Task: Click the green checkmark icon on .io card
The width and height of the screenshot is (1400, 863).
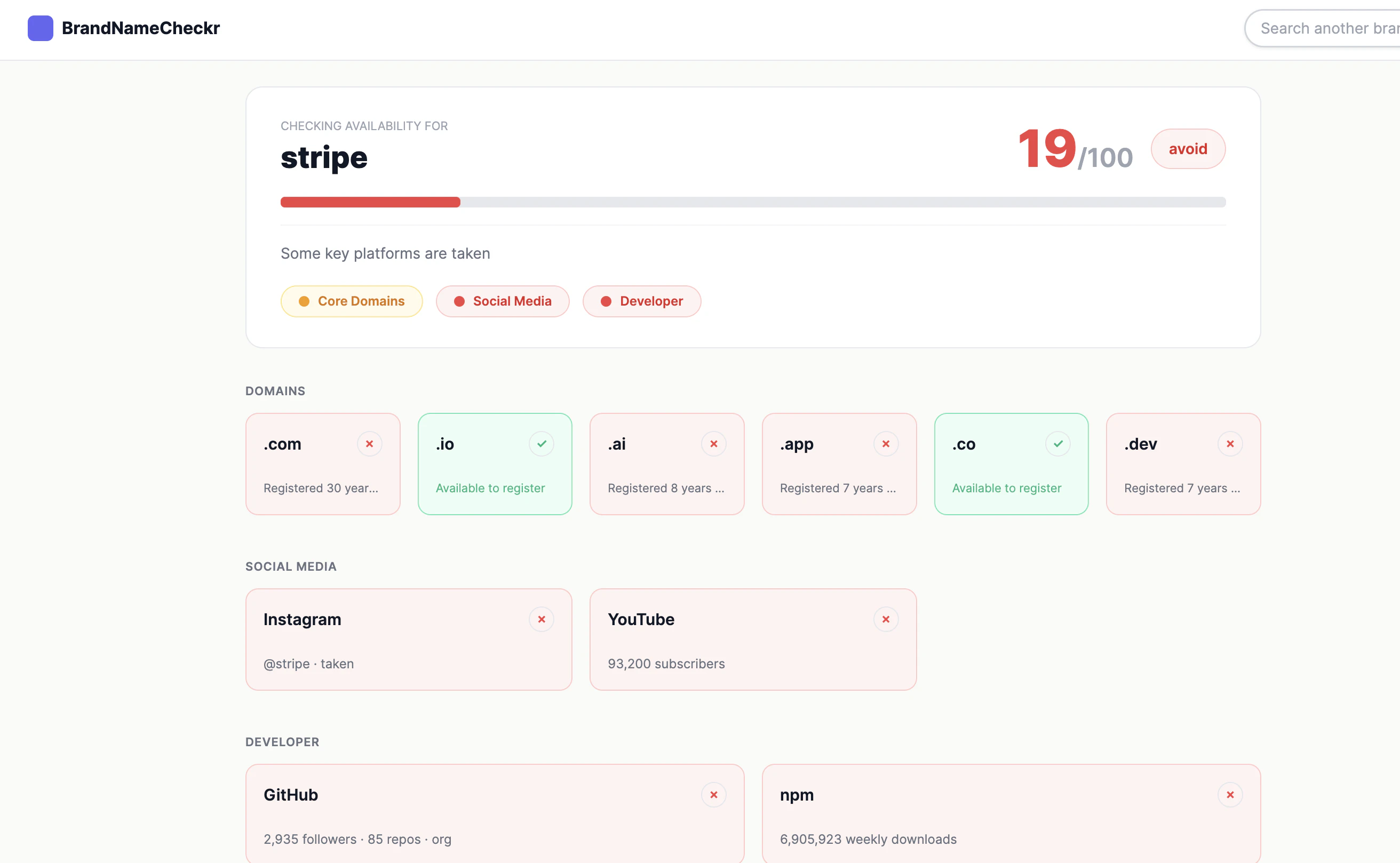Action: [541, 443]
